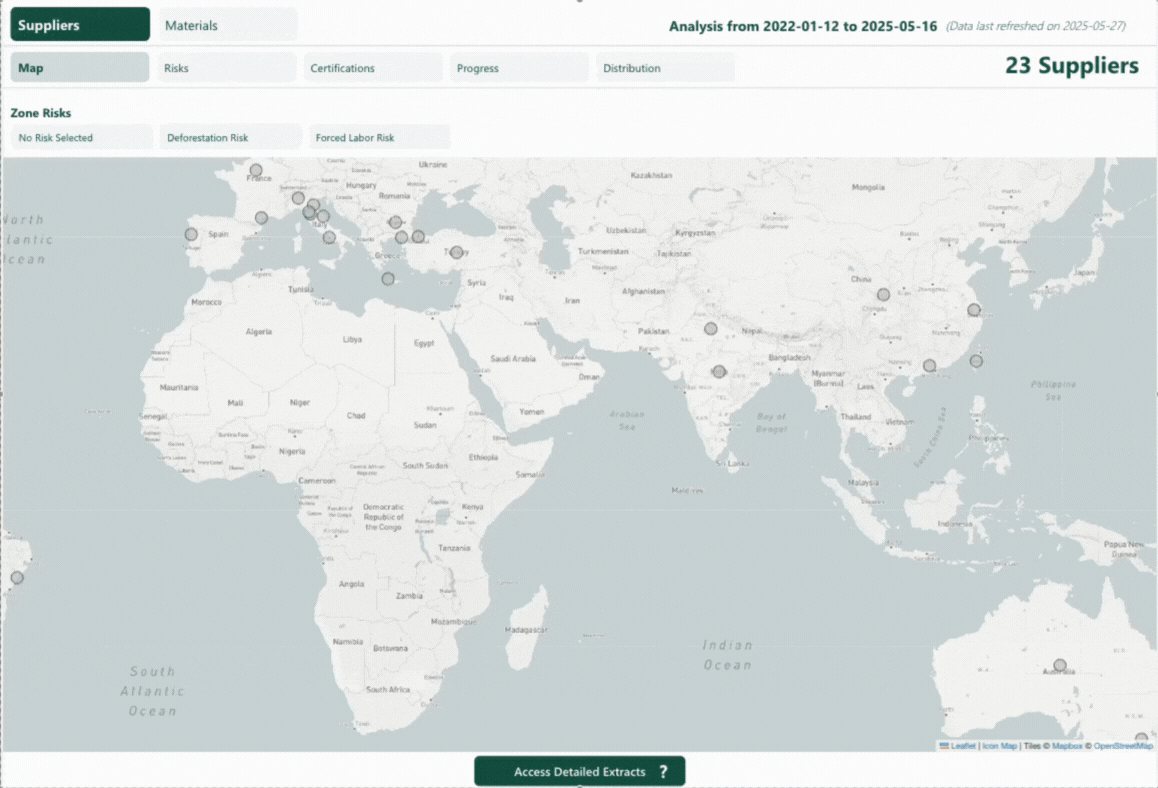This screenshot has width=1158, height=788.
Task: Select the supplier marker in central Australia
Action: [x=1060, y=665]
